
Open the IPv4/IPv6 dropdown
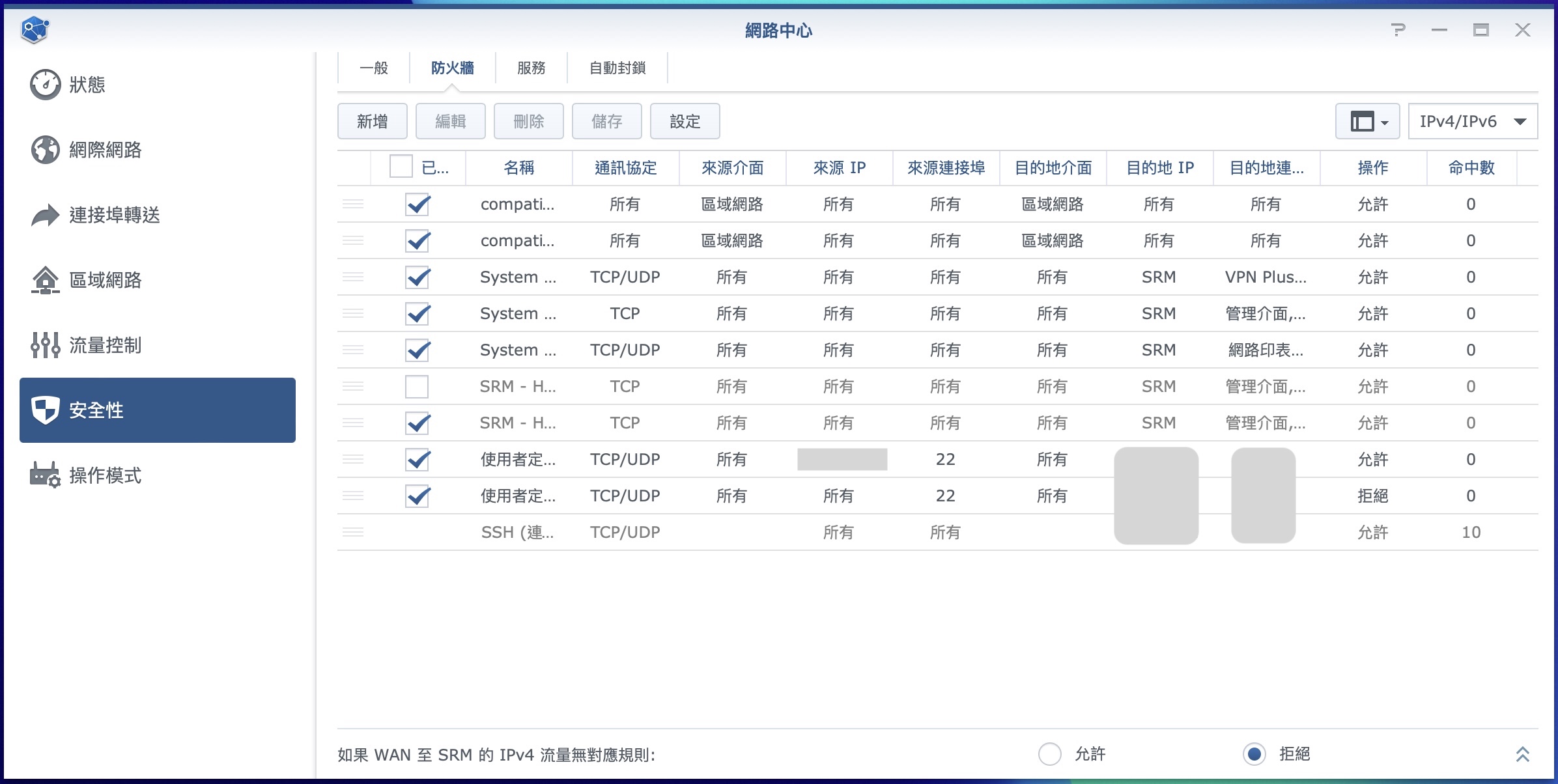[1472, 121]
